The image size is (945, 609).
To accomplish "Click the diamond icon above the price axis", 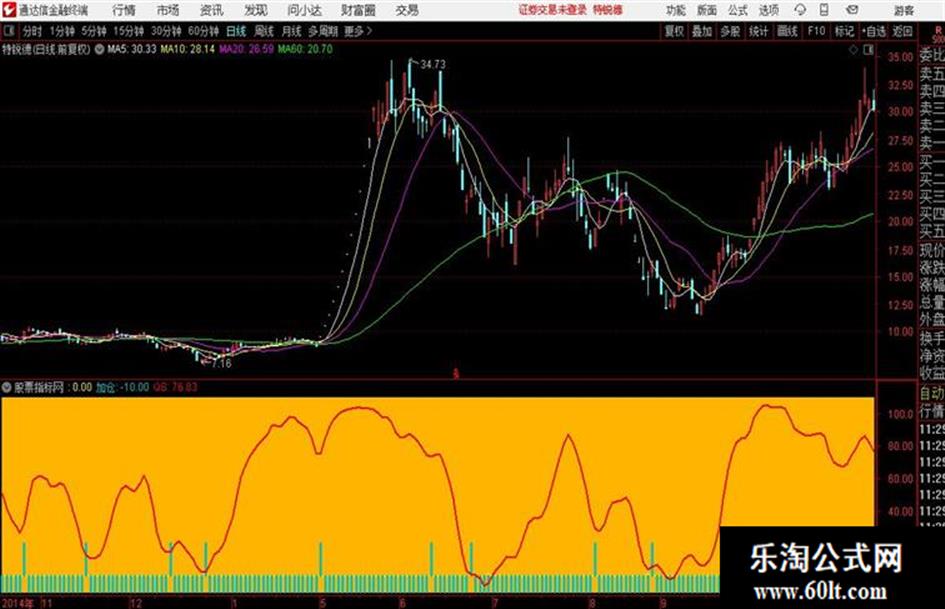I will (x=853, y=50).
